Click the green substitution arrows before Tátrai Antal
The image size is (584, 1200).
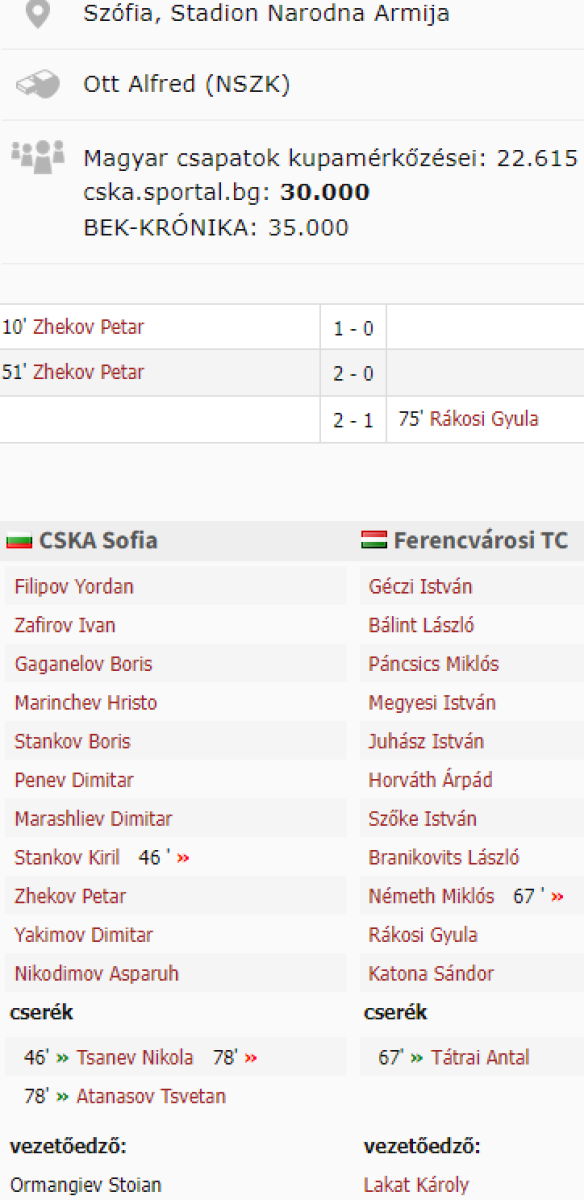click(417, 1058)
